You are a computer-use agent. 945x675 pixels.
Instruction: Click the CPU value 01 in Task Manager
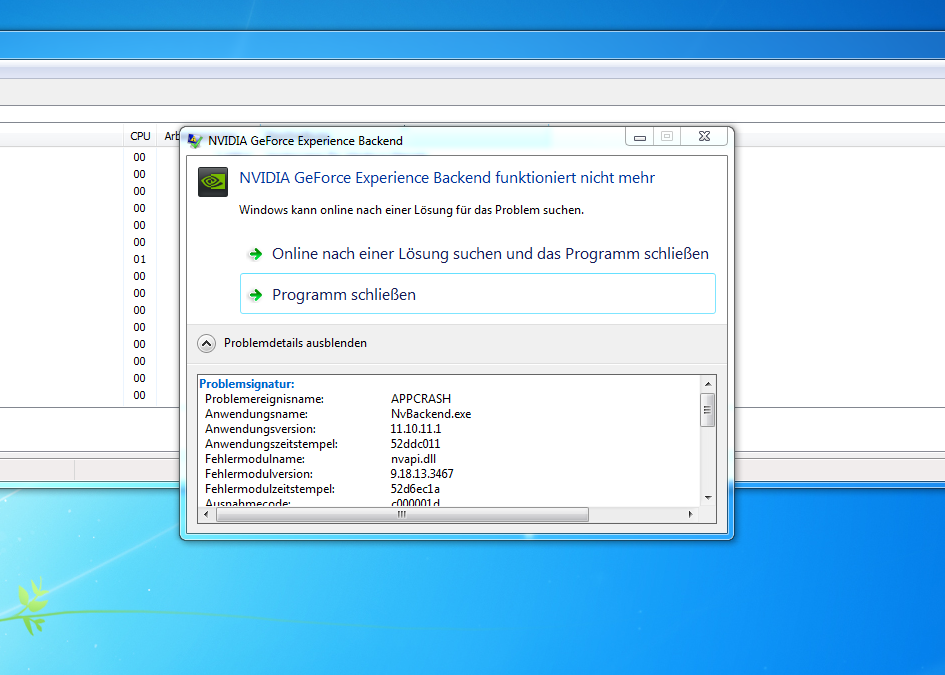point(140,259)
